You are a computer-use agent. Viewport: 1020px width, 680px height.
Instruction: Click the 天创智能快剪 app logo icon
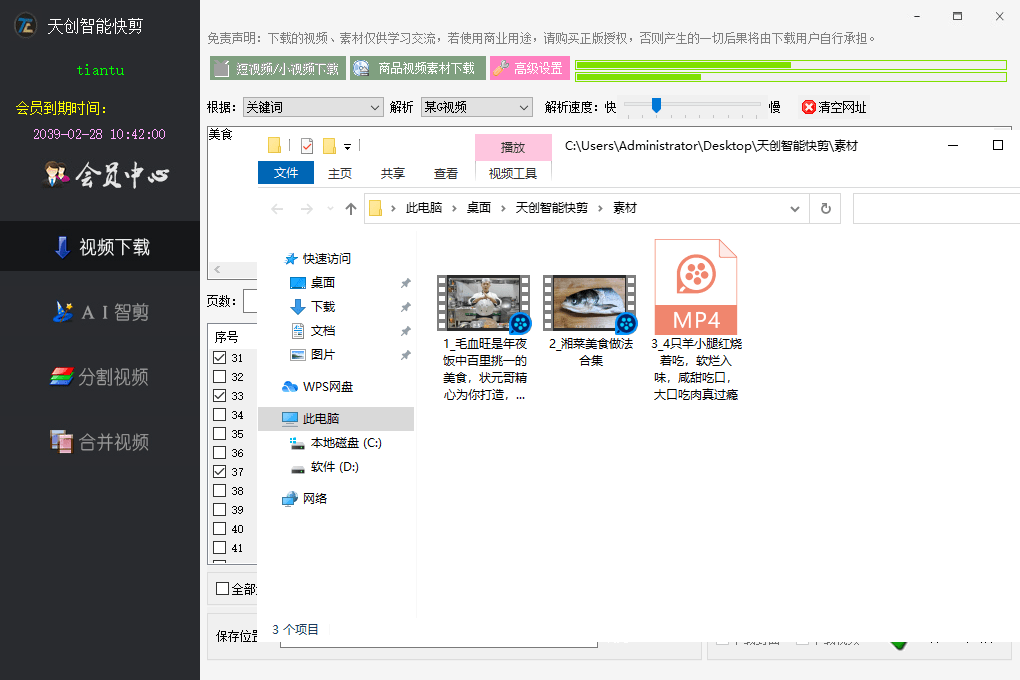[25, 26]
